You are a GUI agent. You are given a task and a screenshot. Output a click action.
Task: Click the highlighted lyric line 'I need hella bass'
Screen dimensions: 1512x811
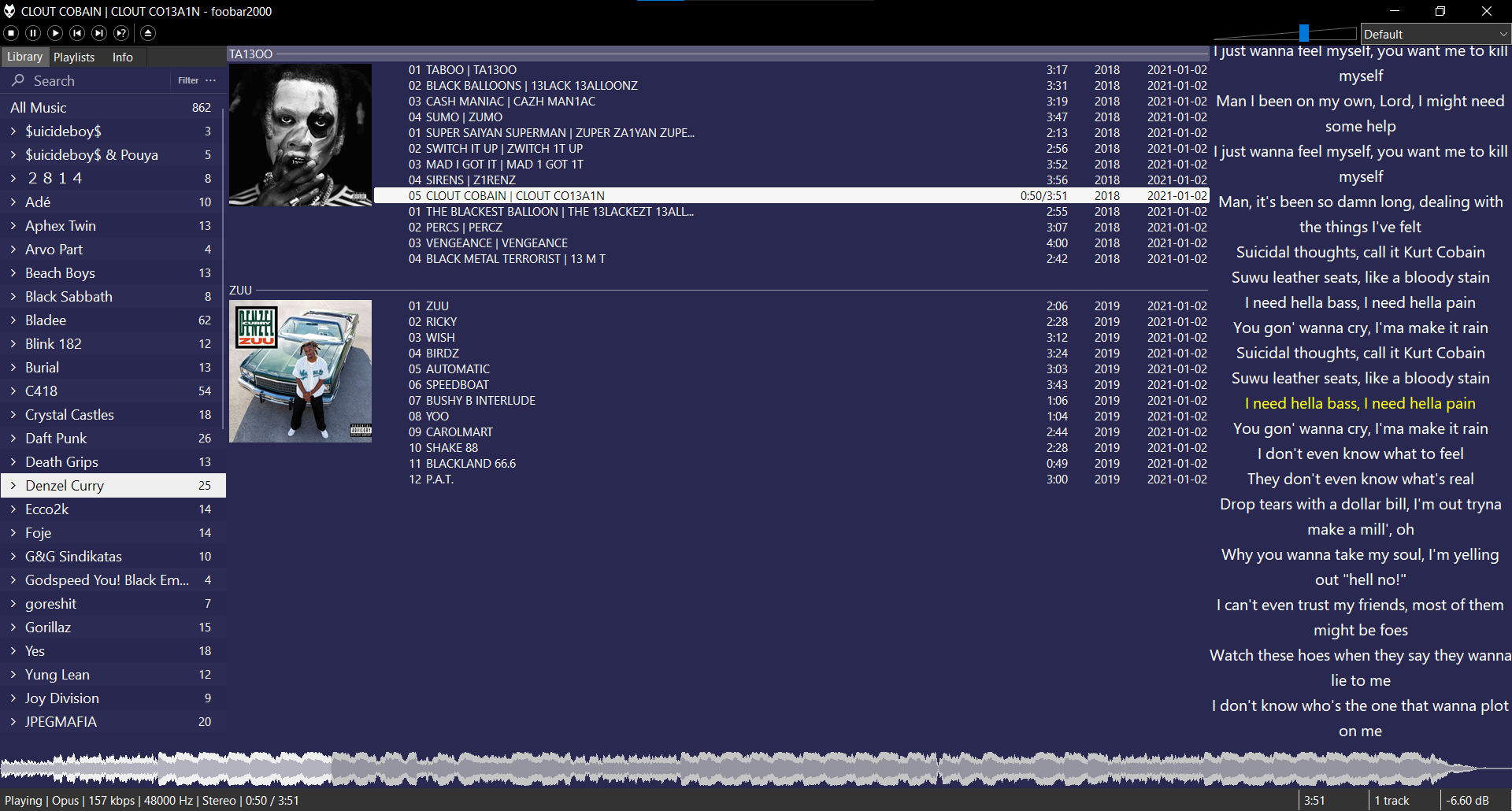tap(1361, 403)
